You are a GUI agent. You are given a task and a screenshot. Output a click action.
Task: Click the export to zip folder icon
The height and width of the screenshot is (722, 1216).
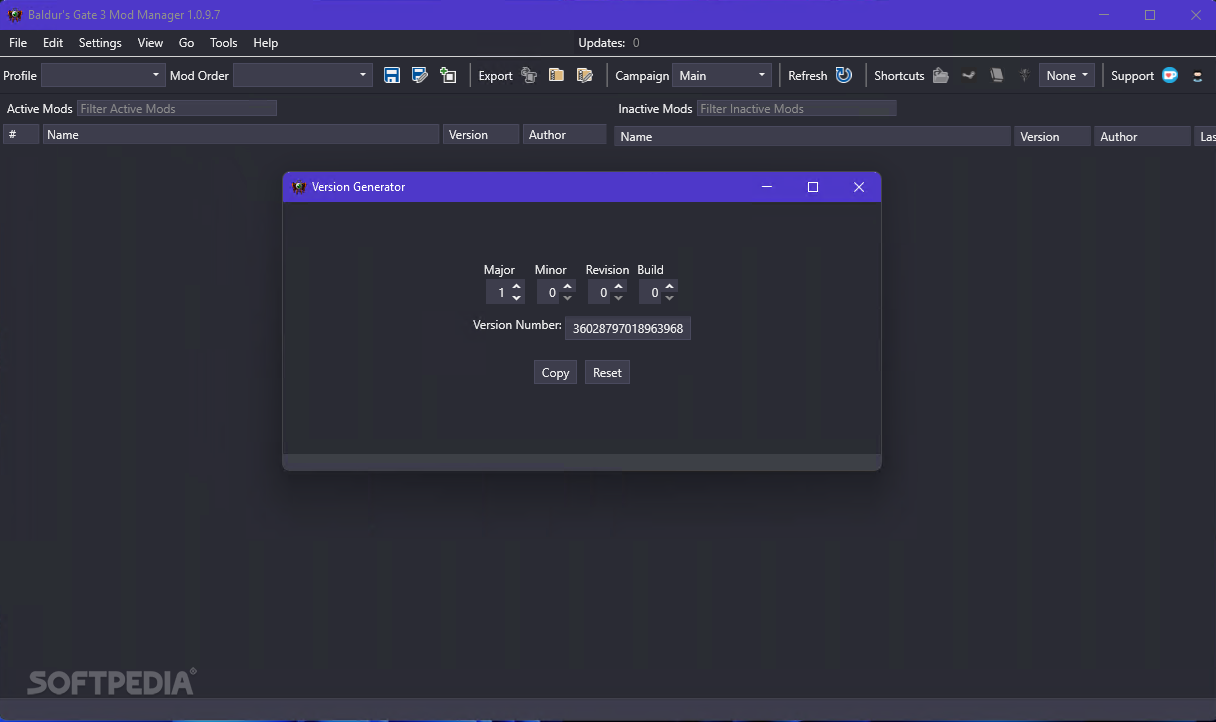click(557, 75)
